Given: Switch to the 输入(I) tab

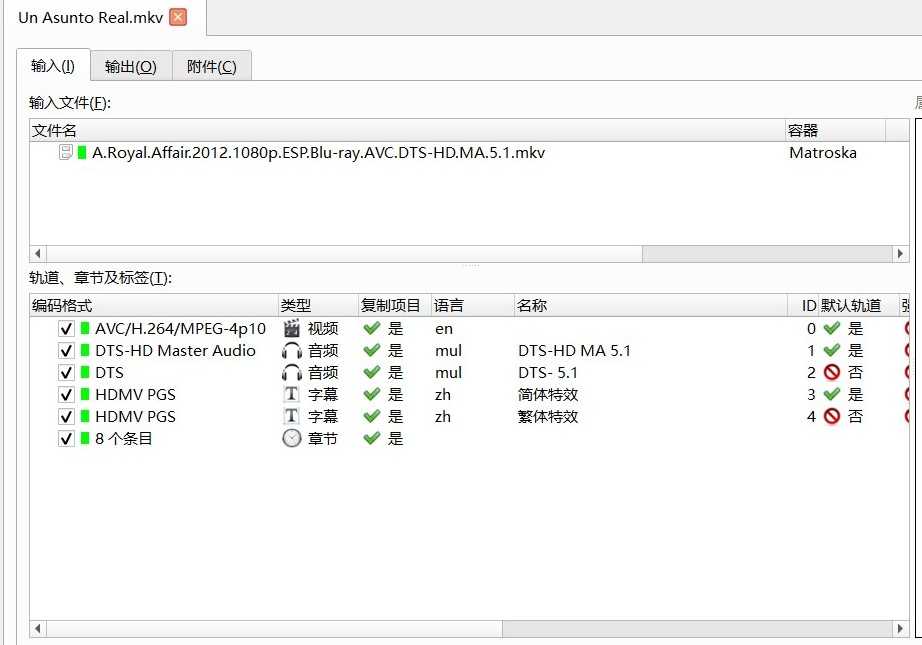Looking at the screenshot, I should pyautogui.click(x=53, y=65).
